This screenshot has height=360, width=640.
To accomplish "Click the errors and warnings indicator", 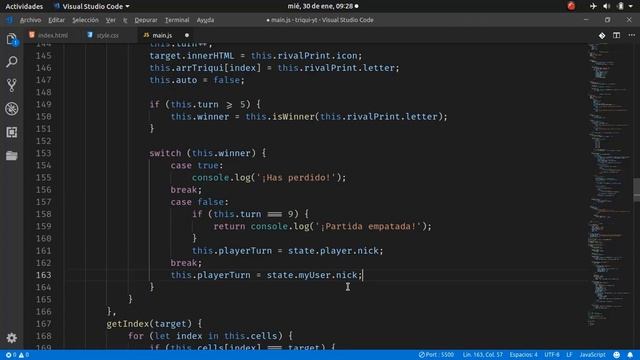I will pyautogui.click(x=17, y=355).
